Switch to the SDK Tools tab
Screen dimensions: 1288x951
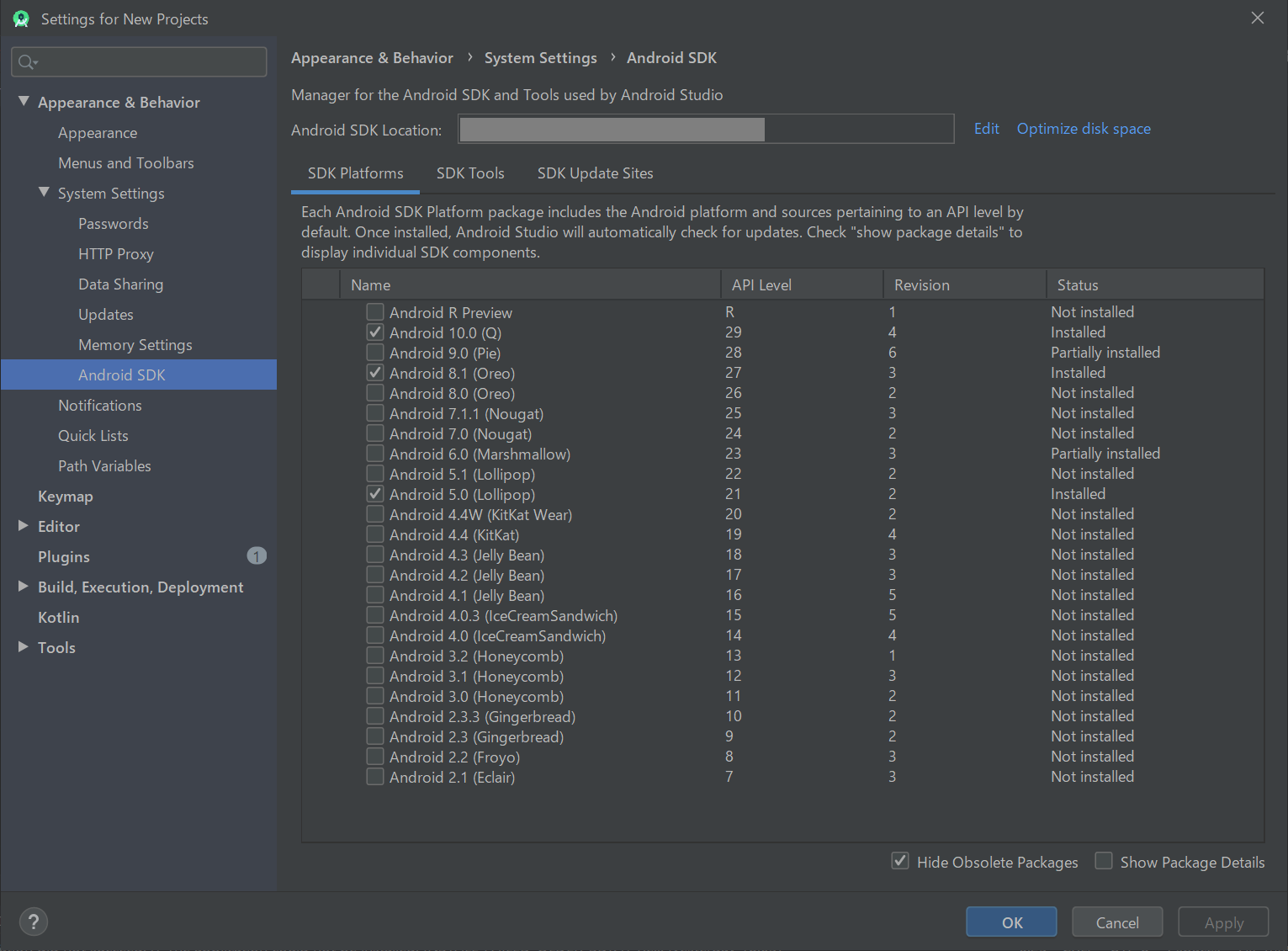pyautogui.click(x=470, y=173)
